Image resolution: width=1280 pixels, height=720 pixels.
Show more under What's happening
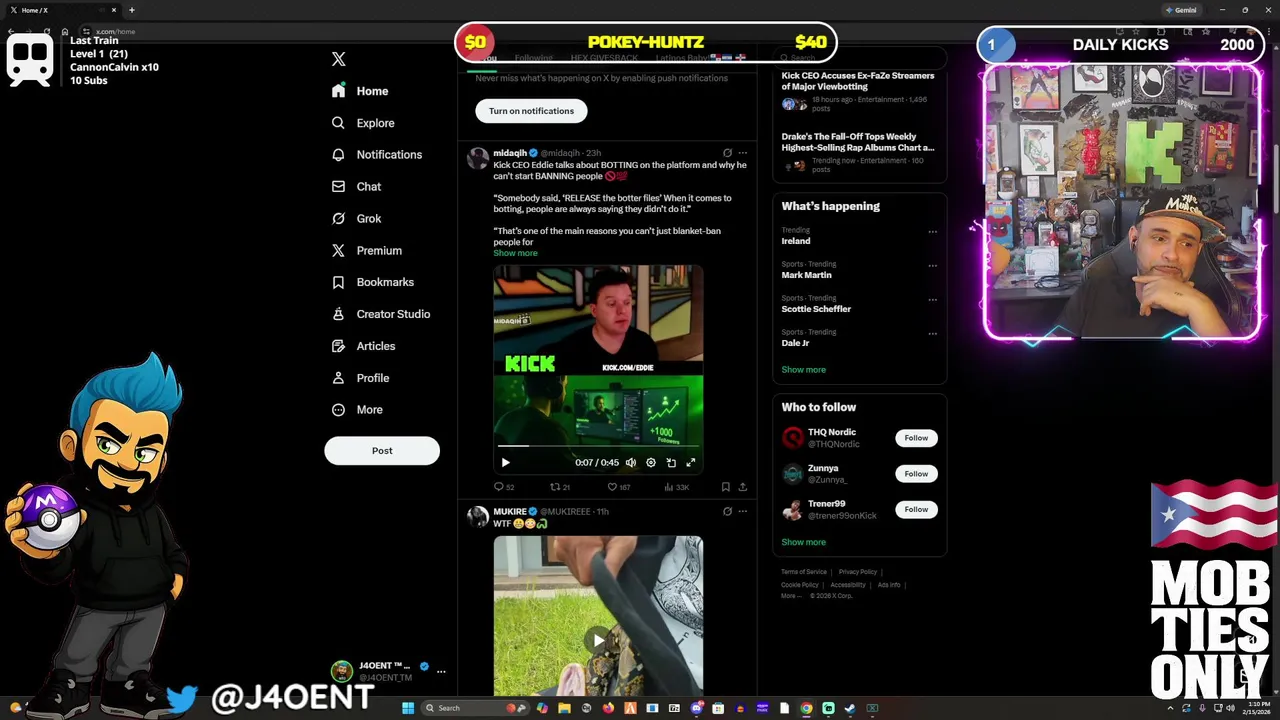coord(803,370)
